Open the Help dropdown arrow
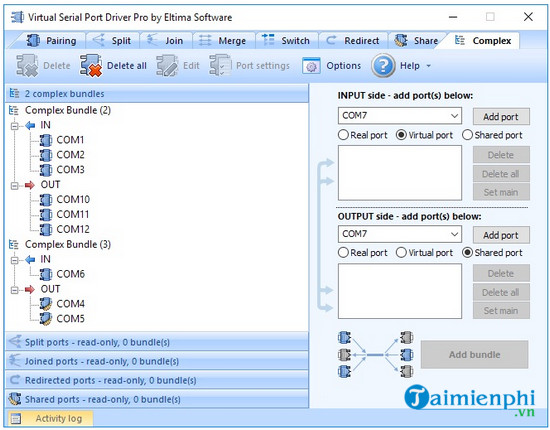The image size is (550, 430). click(429, 66)
